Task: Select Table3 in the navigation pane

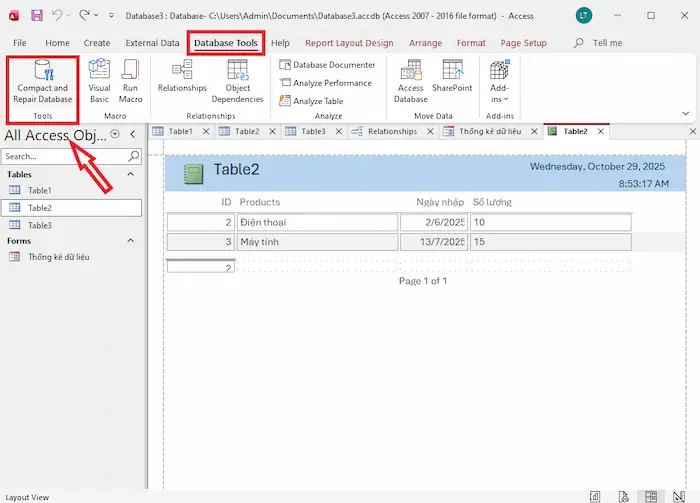Action: tap(40, 225)
